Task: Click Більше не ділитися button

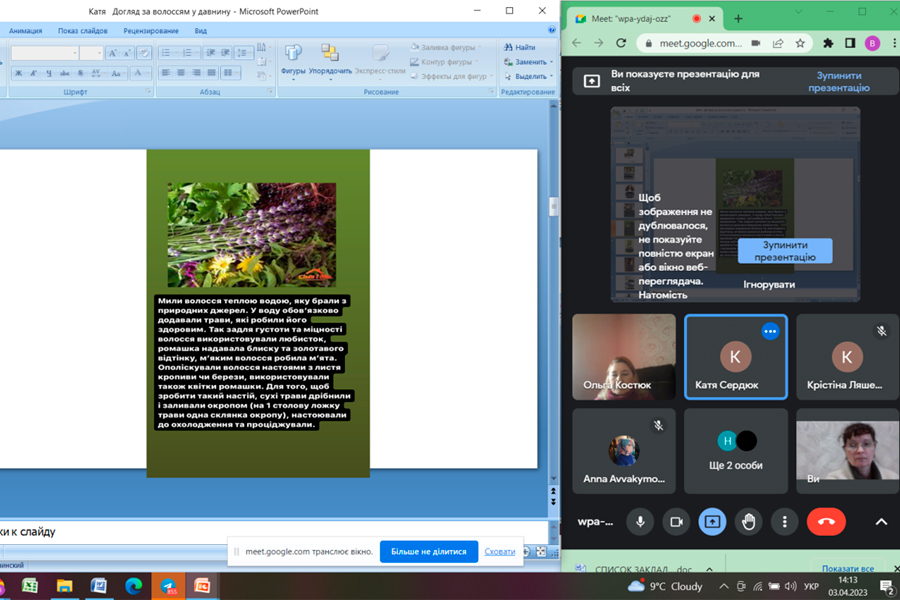Action: pos(428,551)
